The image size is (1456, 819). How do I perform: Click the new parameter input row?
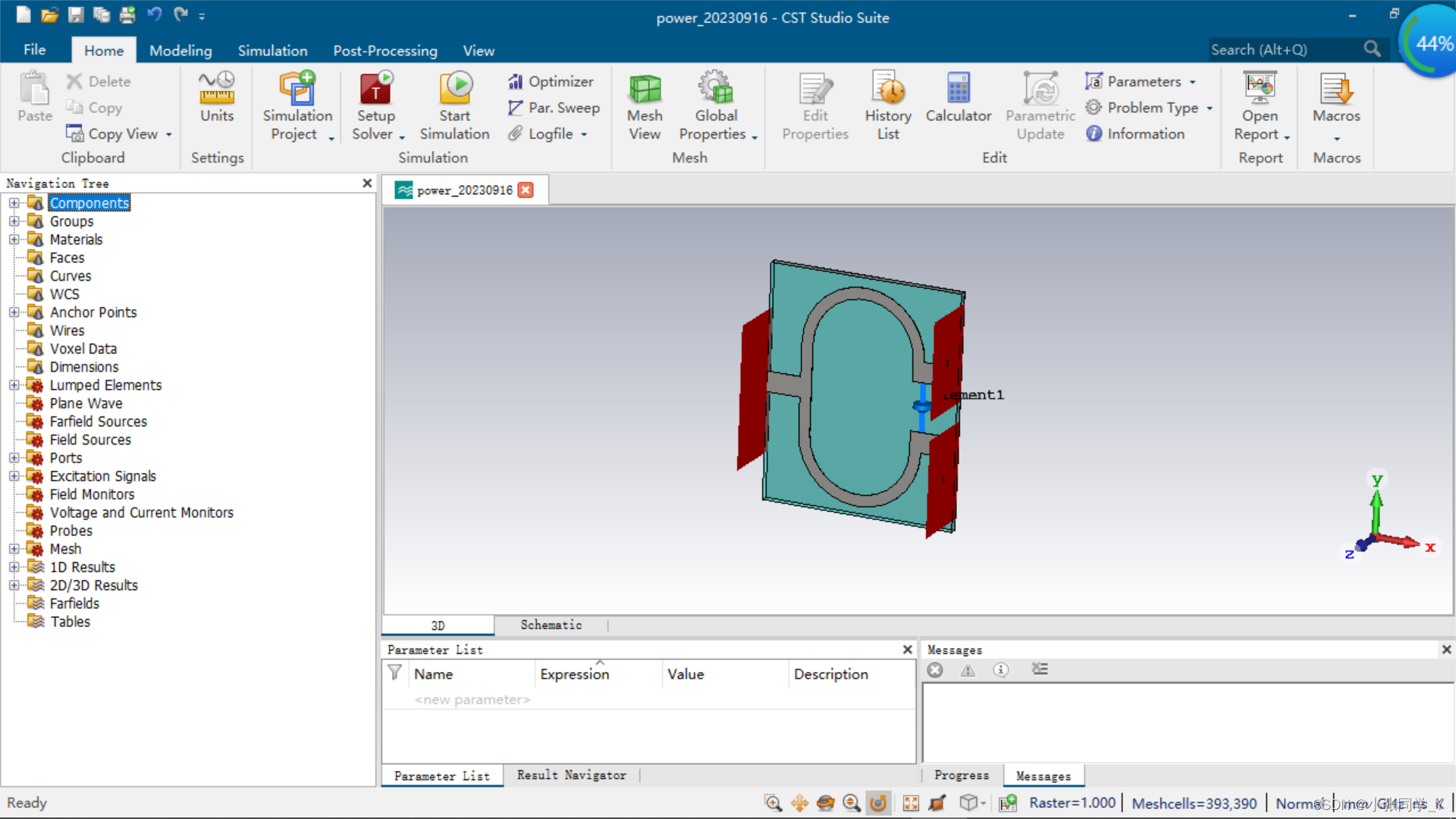pyautogui.click(x=472, y=699)
